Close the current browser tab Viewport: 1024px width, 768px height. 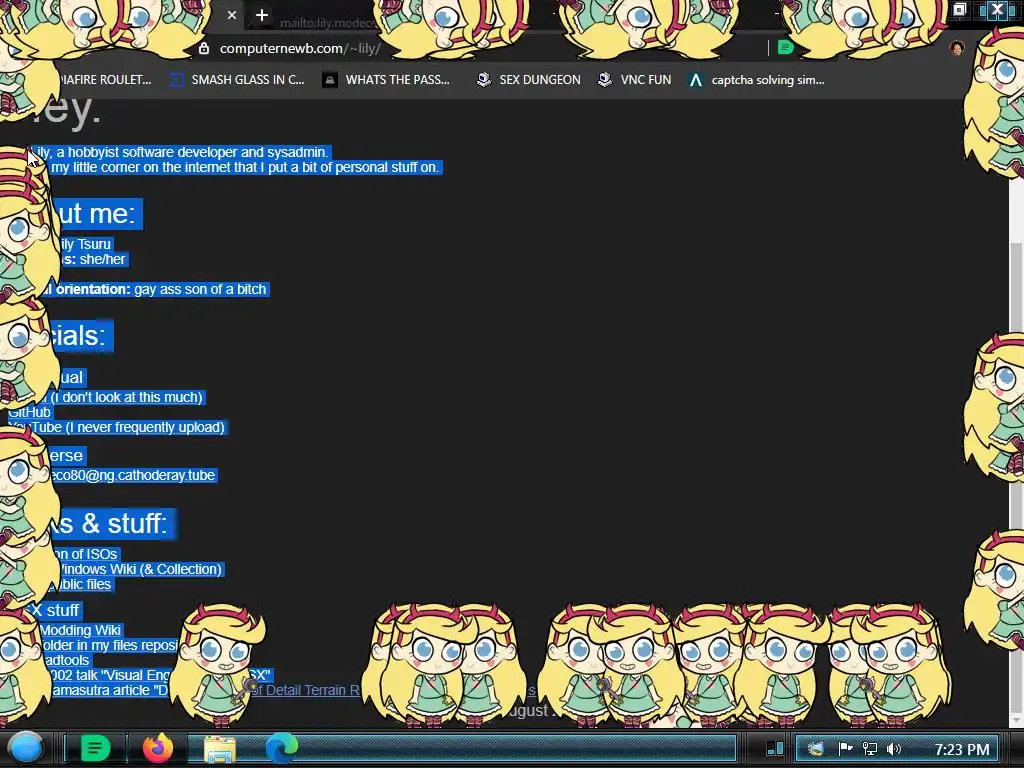pyautogui.click(x=232, y=15)
